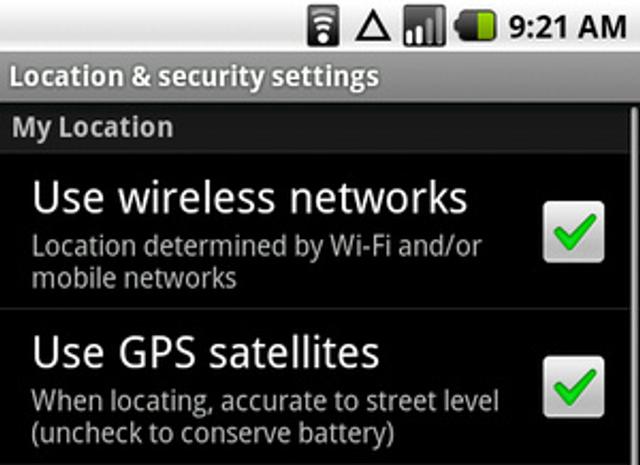Tap the triangle roaming indicator icon
The image size is (640, 465).
pos(373,26)
